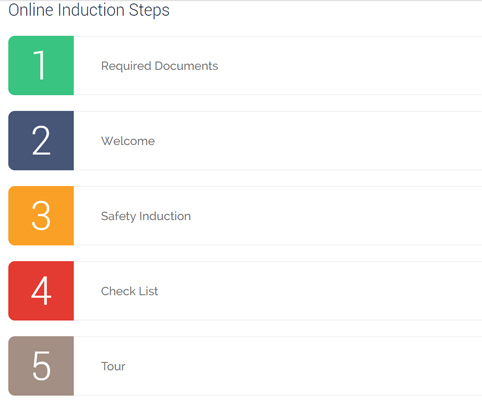This screenshot has height=400, width=482.
Task: Click the green number 1 tile
Action: (41, 65)
